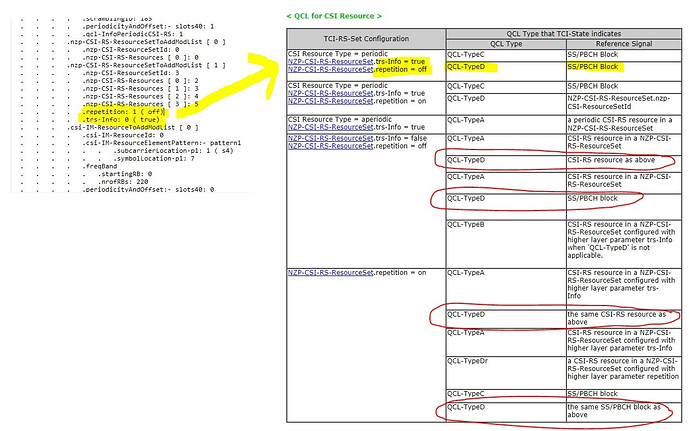Open the NZP-CSI-RS-ResourceSet link beside highlighted trs-Info = true

point(330,62)
